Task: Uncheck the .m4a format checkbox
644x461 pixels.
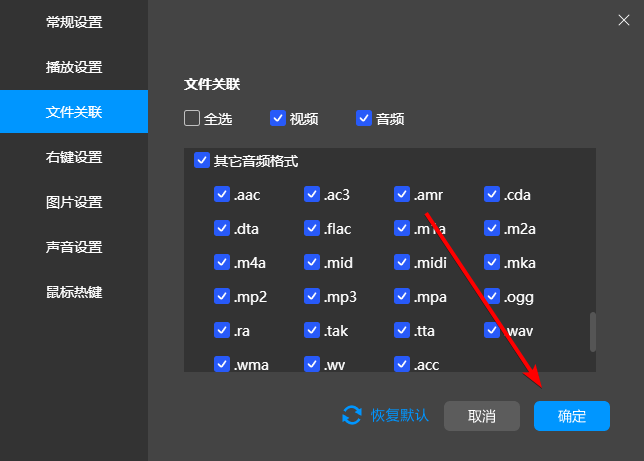Action: click(222, 263)
